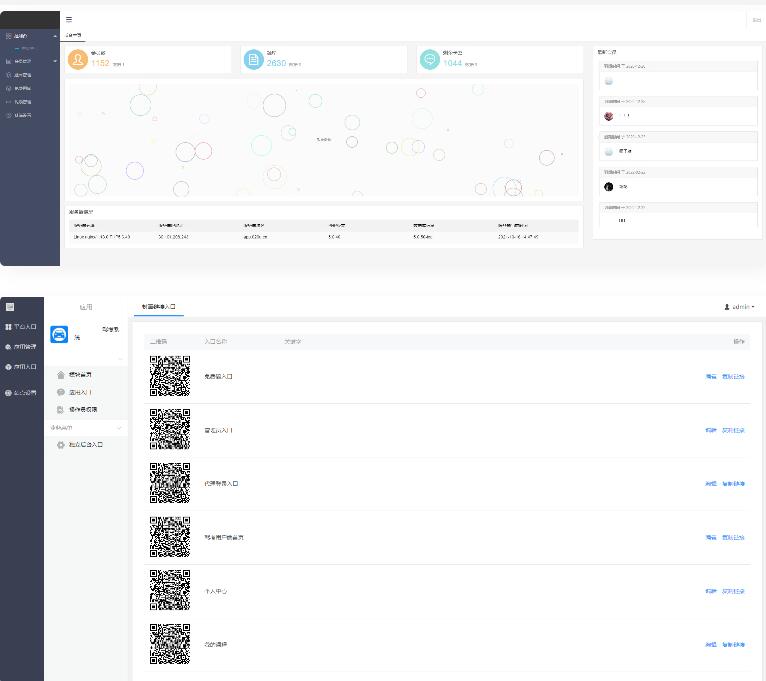The width and height of the screenshot is (766, 681).
Task: Click the speech bubble icon in app sidebar
Action: coord(61,392)
